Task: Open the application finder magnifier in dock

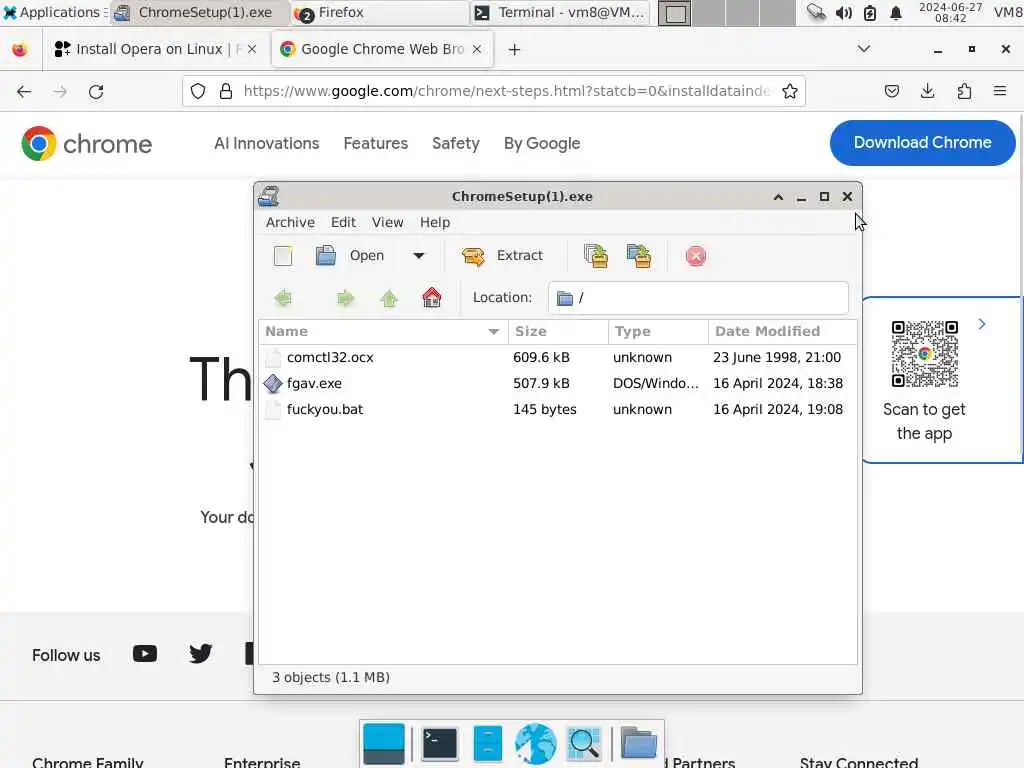Action: point(584,743)
